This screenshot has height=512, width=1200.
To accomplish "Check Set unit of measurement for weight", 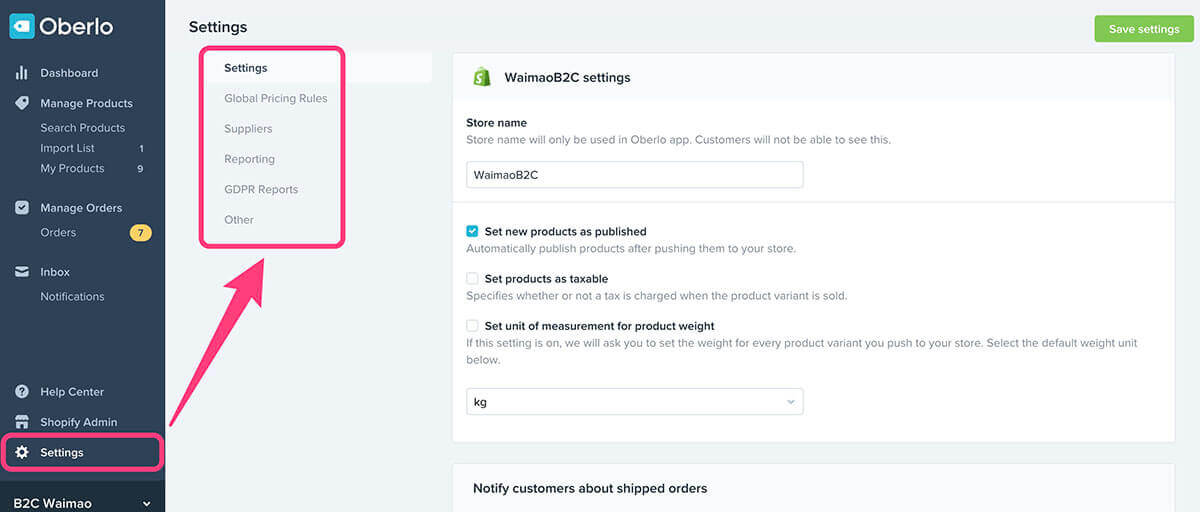I will tap(472, 326).
